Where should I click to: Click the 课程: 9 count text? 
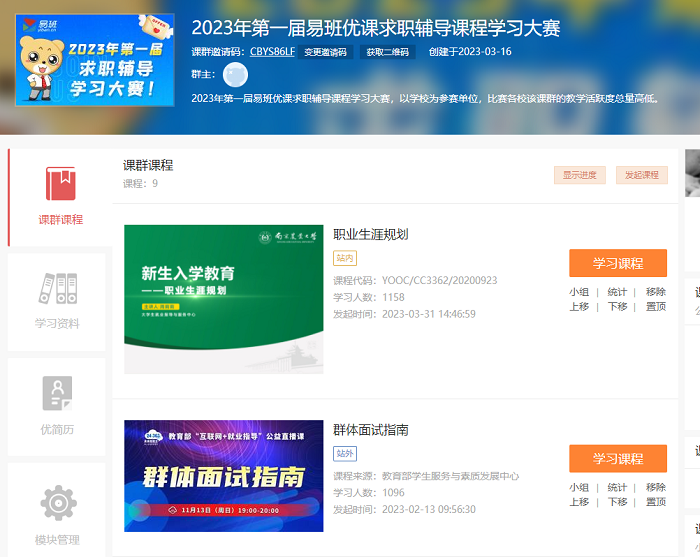(140, 183)
